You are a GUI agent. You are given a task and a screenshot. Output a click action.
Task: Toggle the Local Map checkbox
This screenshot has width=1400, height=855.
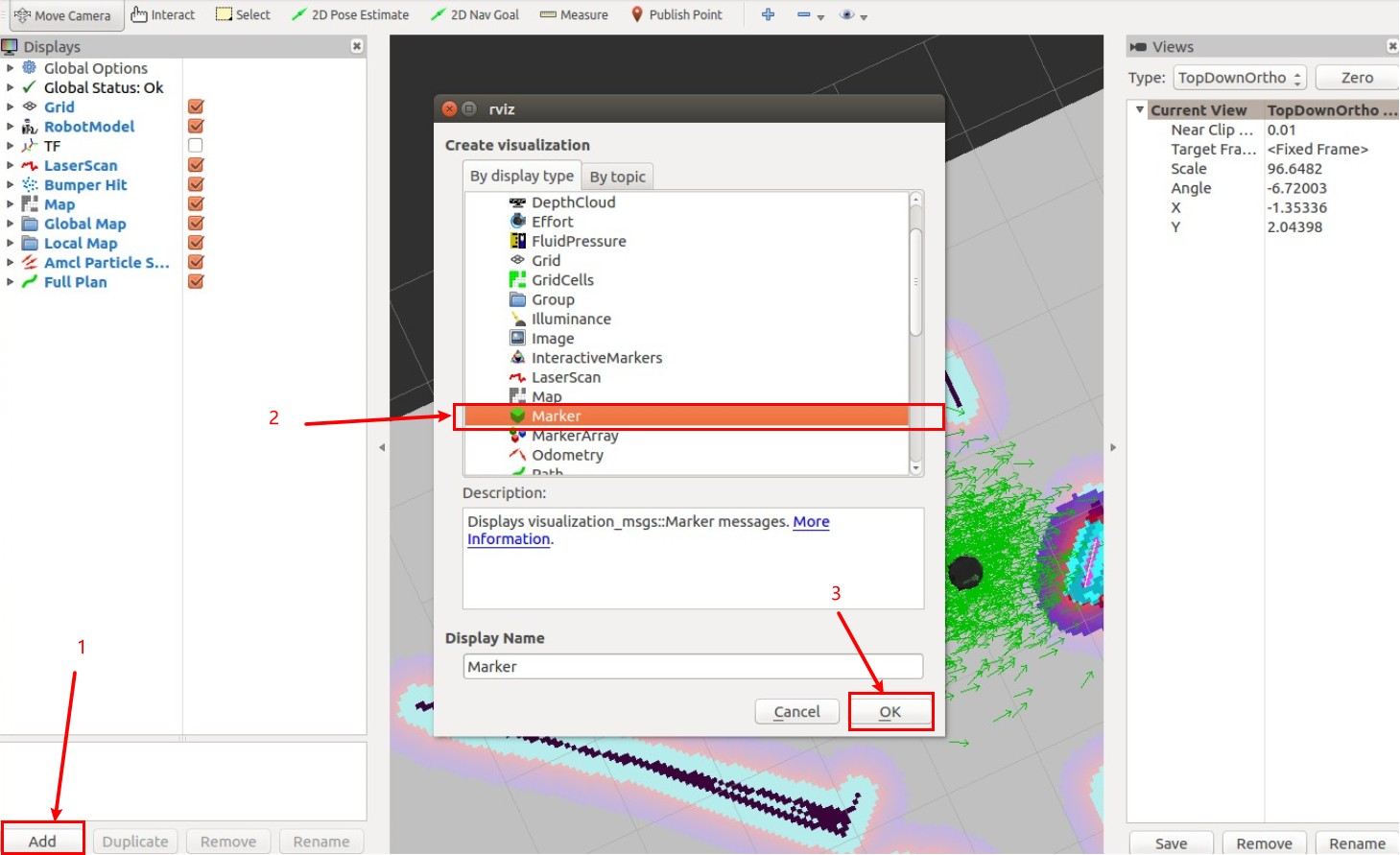click(x=196, y=243)
